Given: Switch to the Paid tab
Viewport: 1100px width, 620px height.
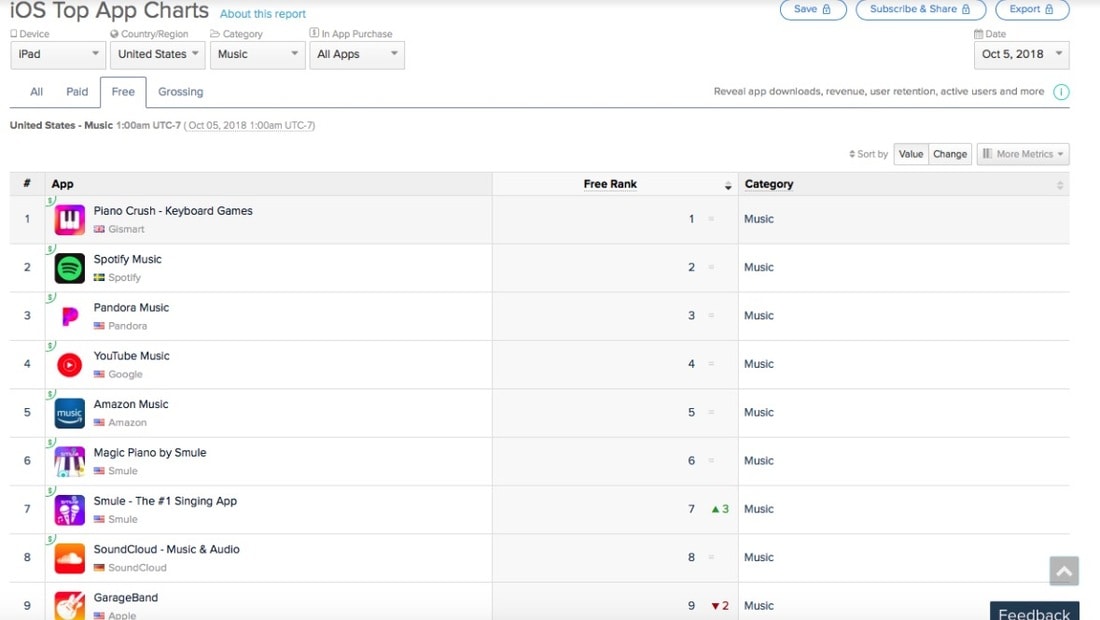Looking at the screenshot, I should pyautogui.click(x=77, y=92).
